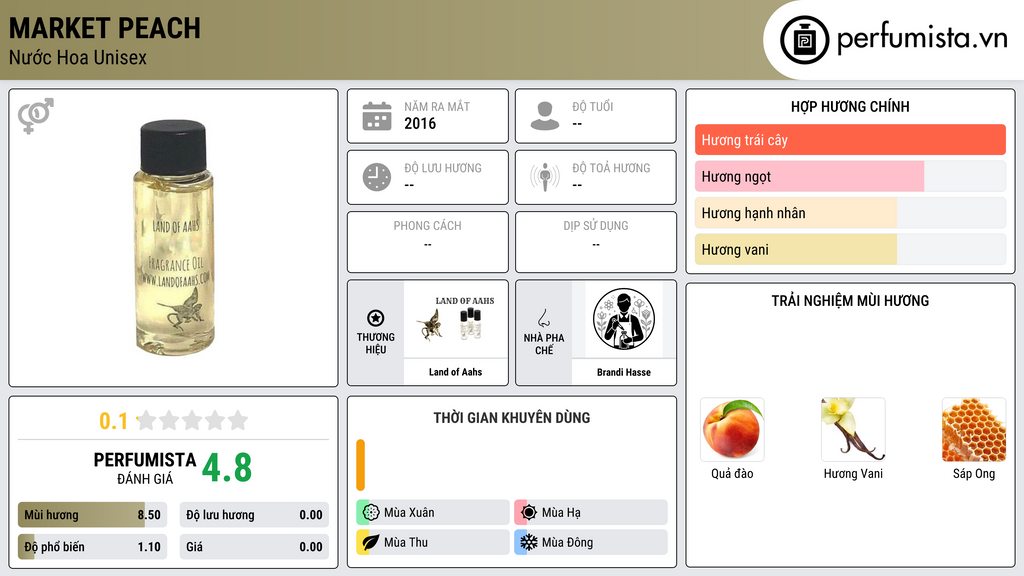Select the Sáp Ong honeycomb note image
This screenshot has width=1024, height=576.
(974, 430)
